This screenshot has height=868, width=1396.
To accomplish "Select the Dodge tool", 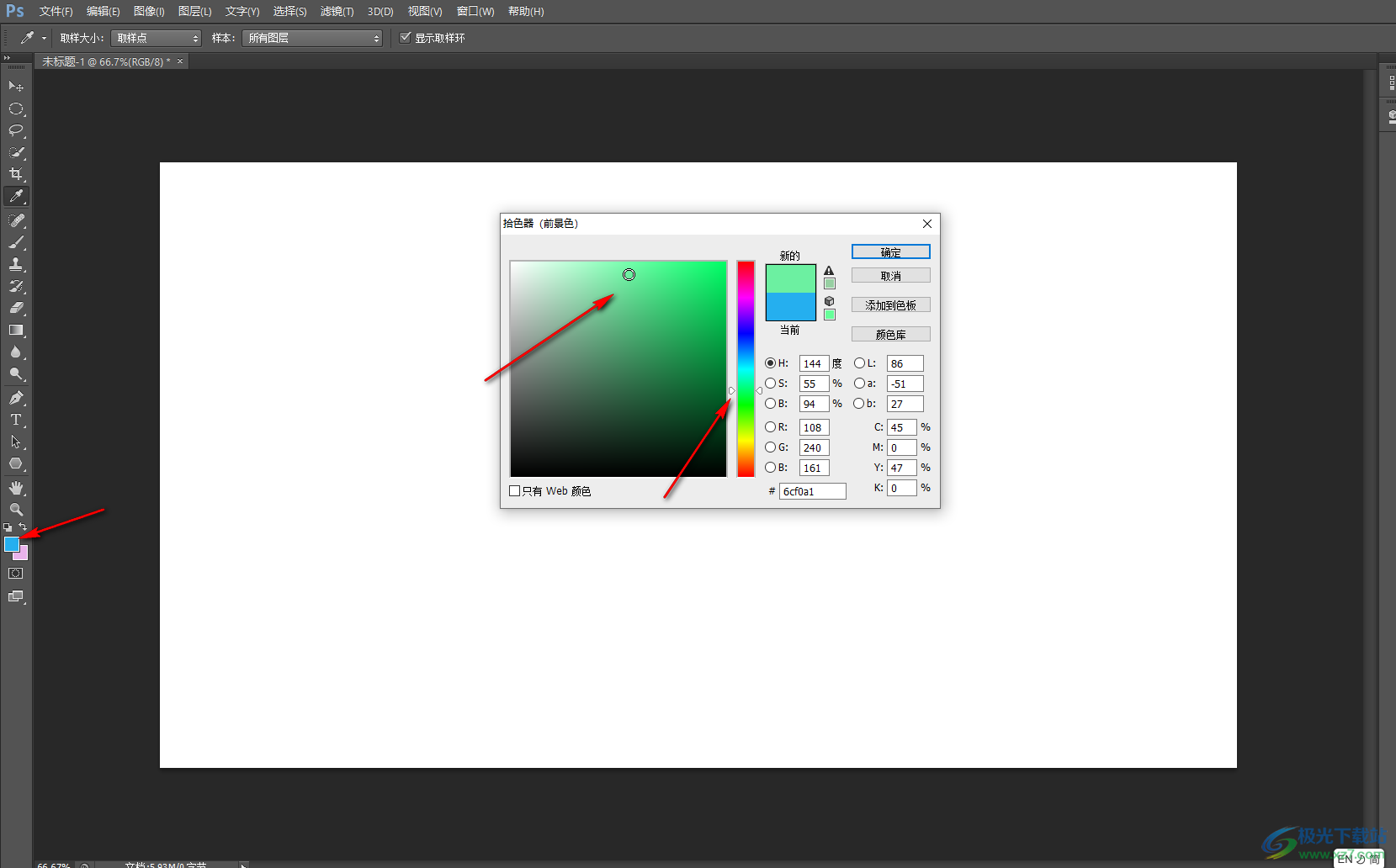I will (x=16, y=373).
